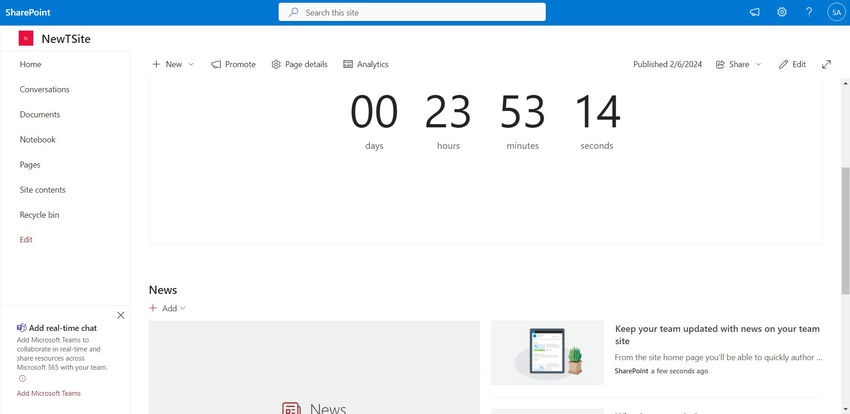Screen dimensions: 850x414
Task: Click the Analytics chart icon
Action: tap(348, 64)
